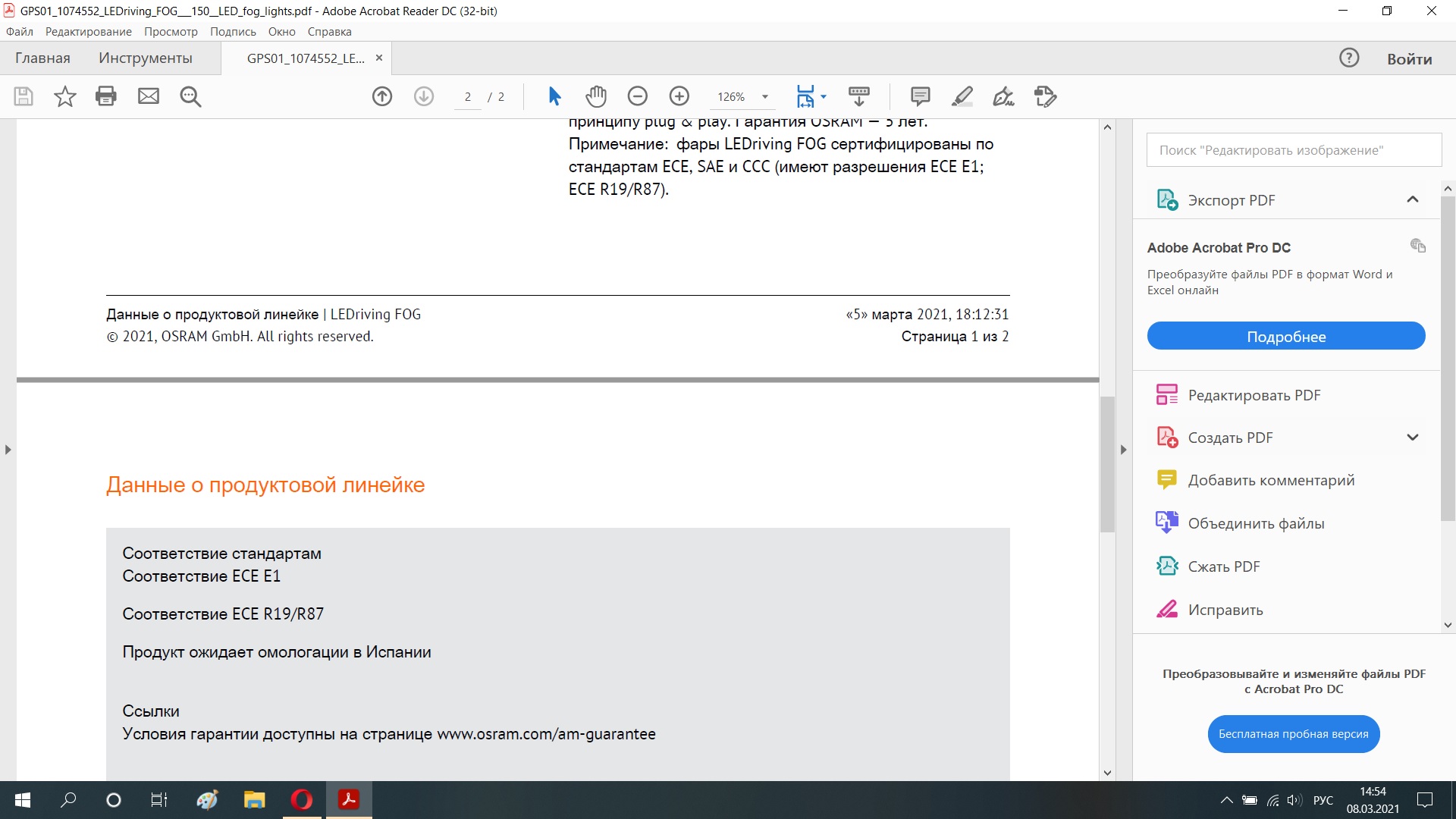Switch to the Инструменты tab

[146, 58]
